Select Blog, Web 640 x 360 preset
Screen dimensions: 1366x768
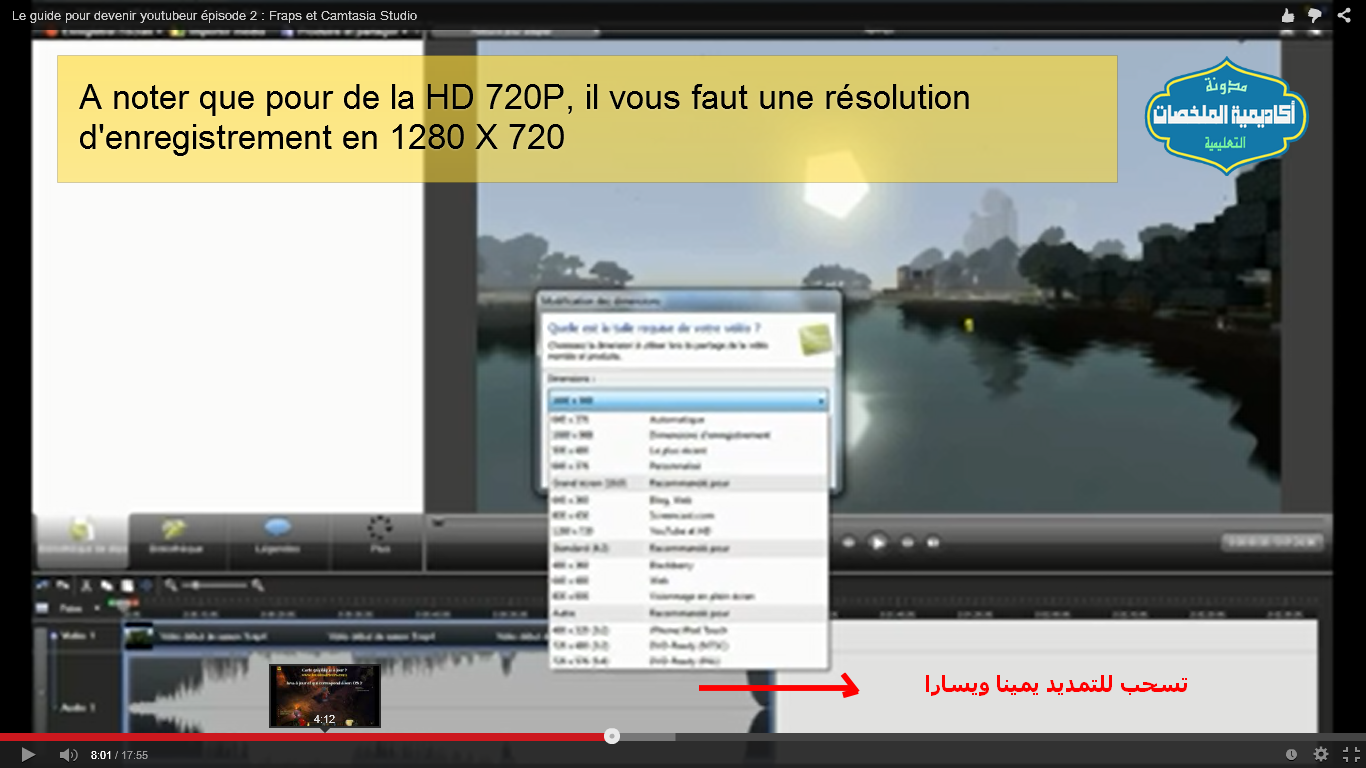coord(689,498)
